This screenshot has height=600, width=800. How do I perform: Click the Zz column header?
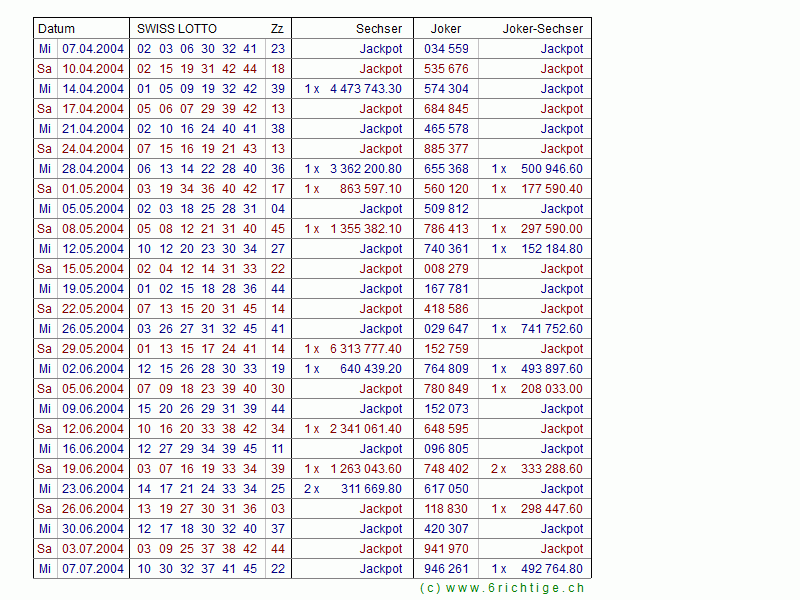(276, 29)
